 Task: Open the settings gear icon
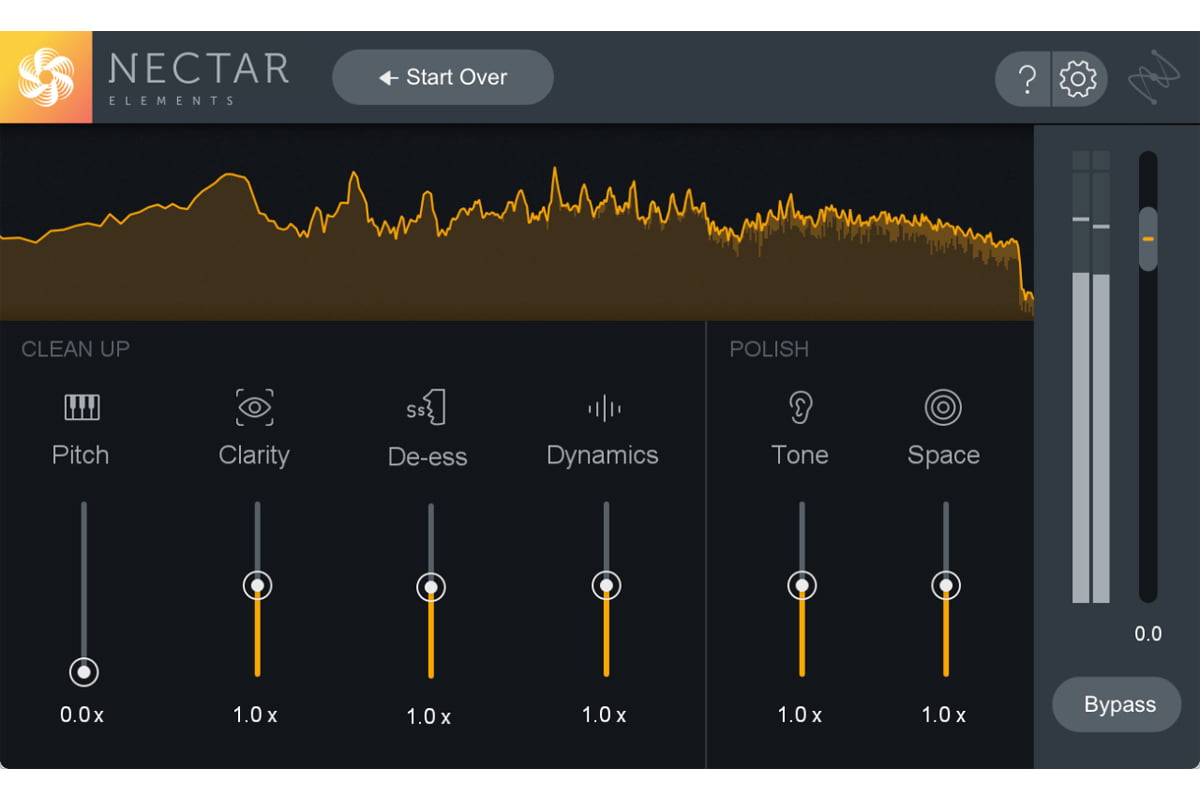click(x=1079, y=79)
